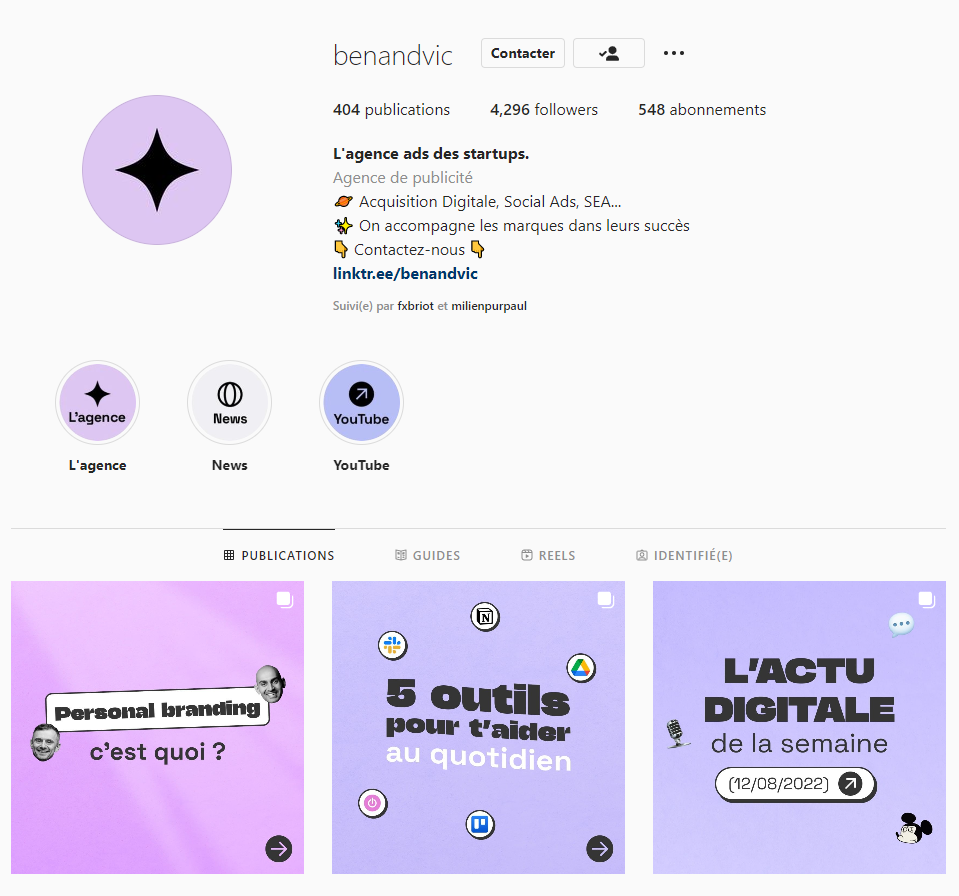The height and width of the screenshot is (896, 959).
Task: Click the following status person icon button
Action: click(x=609, y=53)
